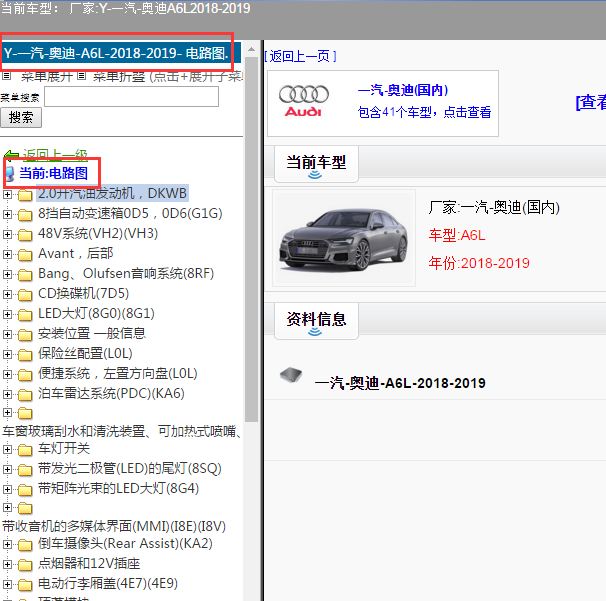Select the 便捷系统,左置方向盘(L0L) tree item
This screenshot has width=606, height=601.
[x=117, y=374]
